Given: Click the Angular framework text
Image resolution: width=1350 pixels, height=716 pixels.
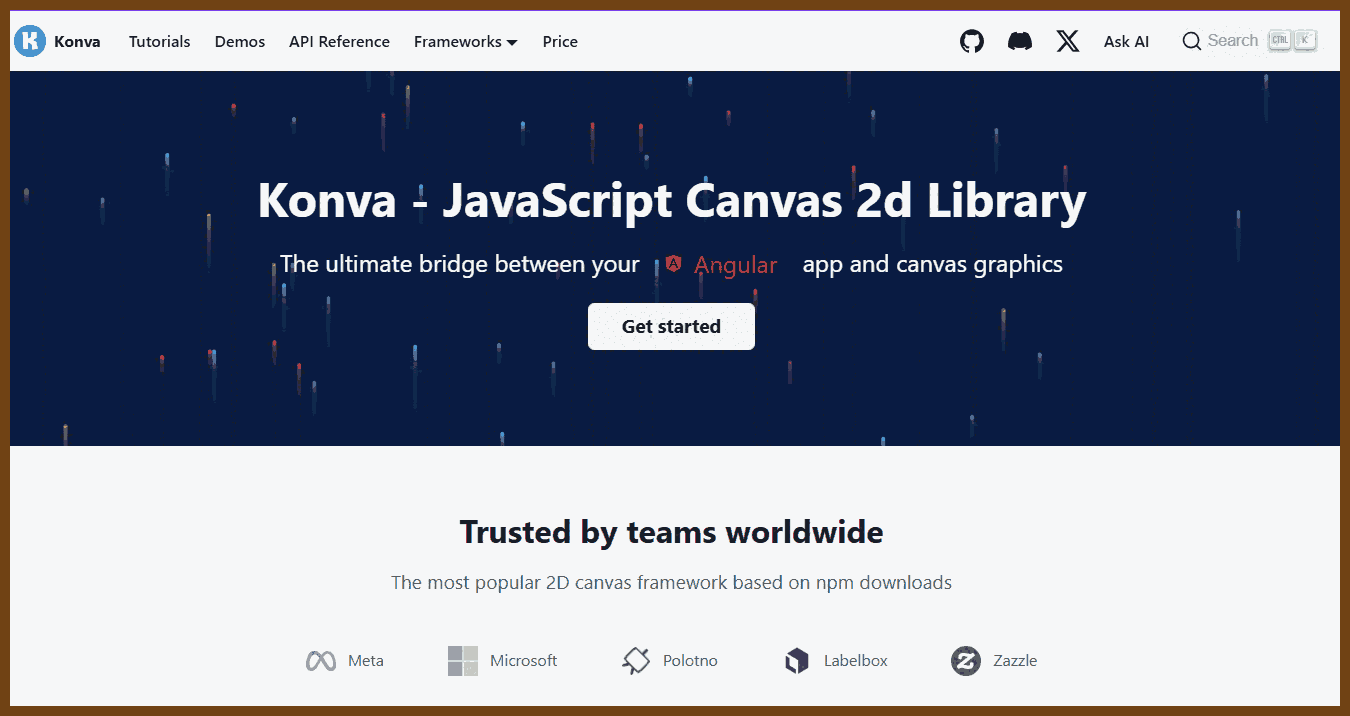Looking at the screenshot, I should click(735, 265).
